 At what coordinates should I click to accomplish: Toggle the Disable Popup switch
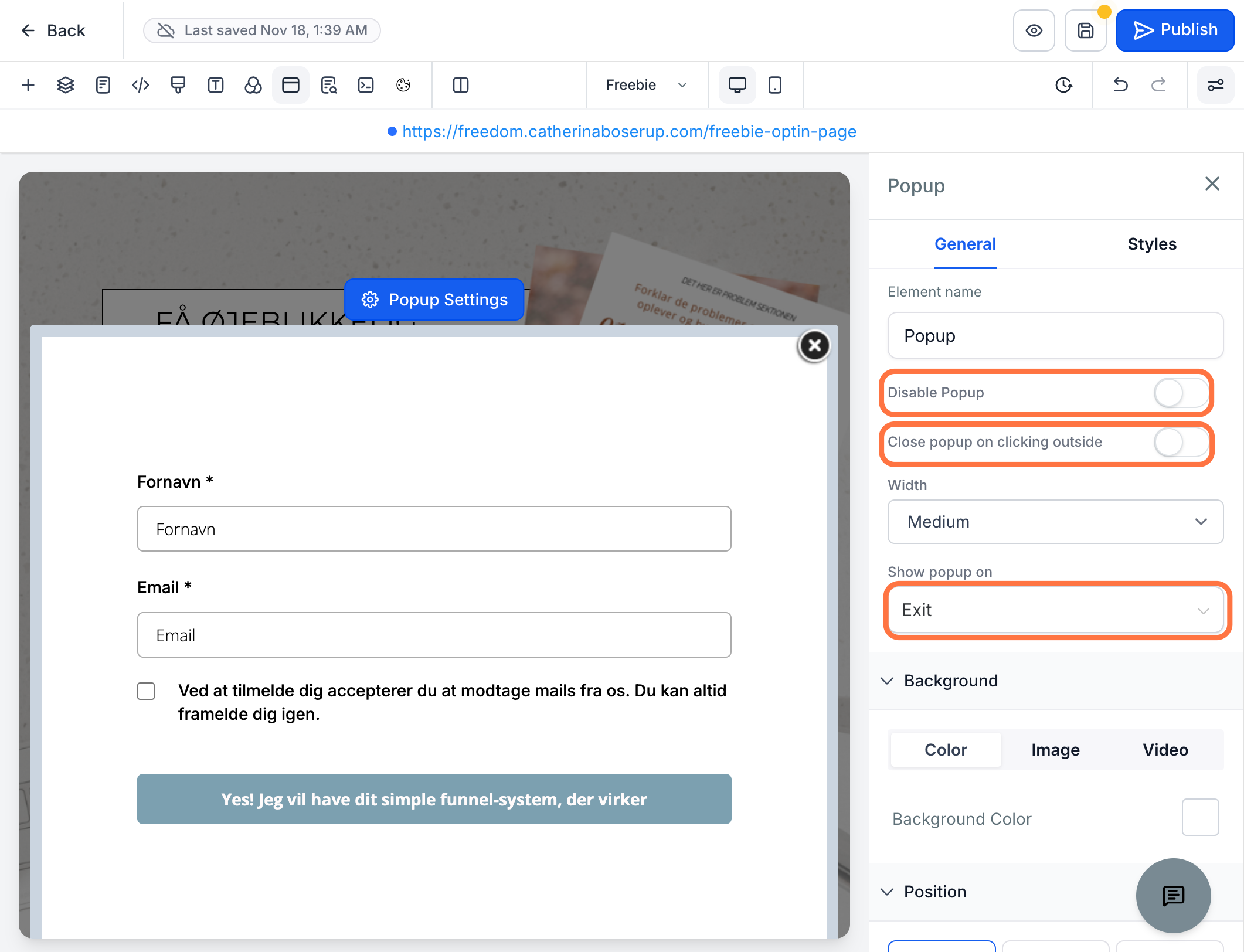[1181, 393]
